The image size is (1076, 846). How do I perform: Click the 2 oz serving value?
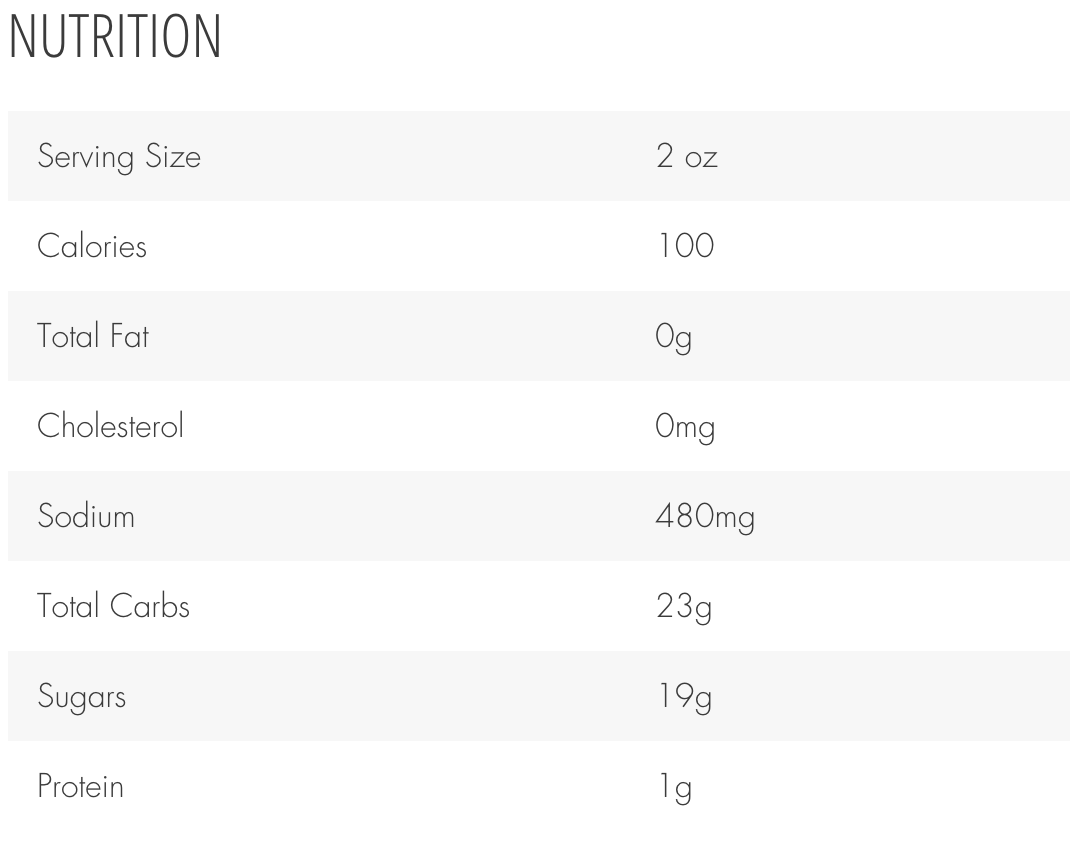tap(687, 156)
